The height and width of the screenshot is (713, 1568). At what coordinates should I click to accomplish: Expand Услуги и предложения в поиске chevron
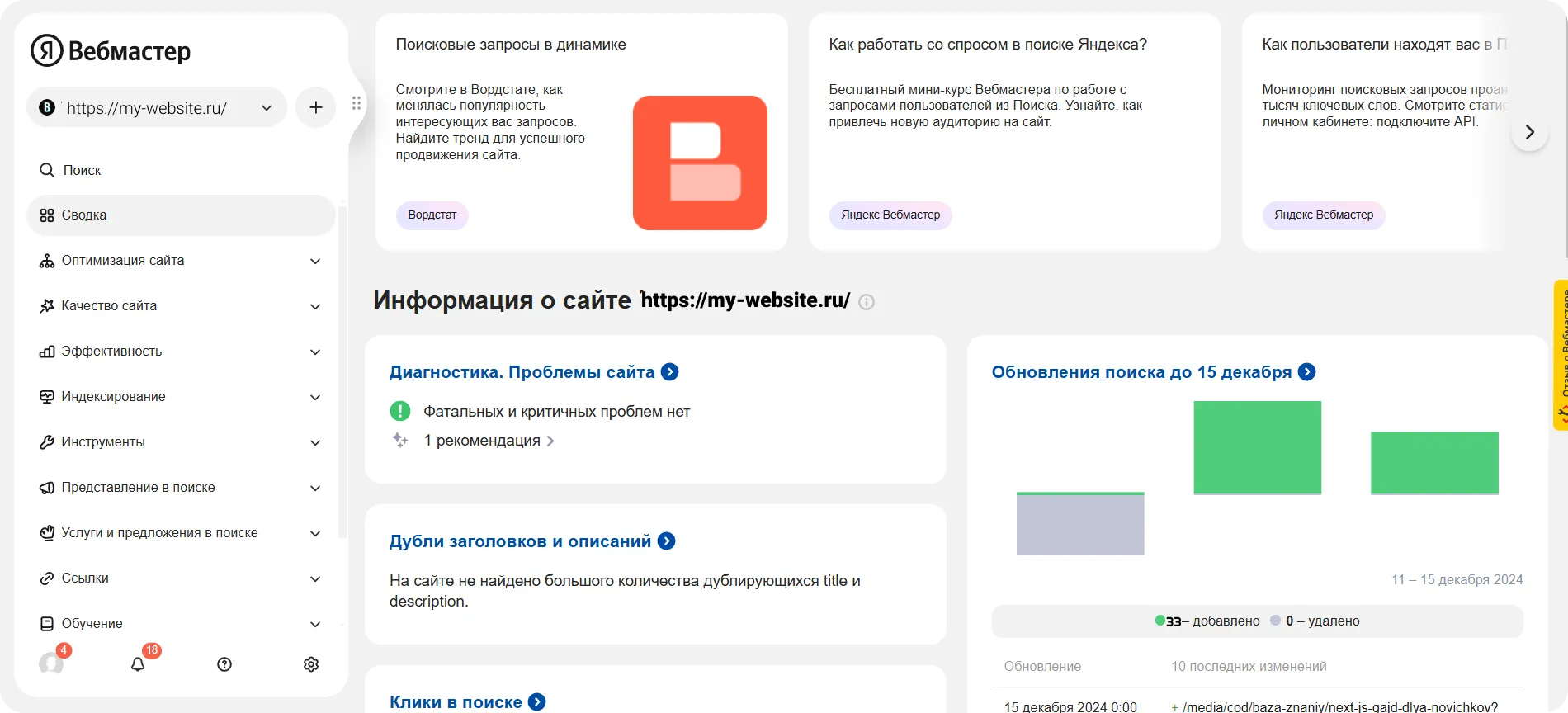pos(315,534)
